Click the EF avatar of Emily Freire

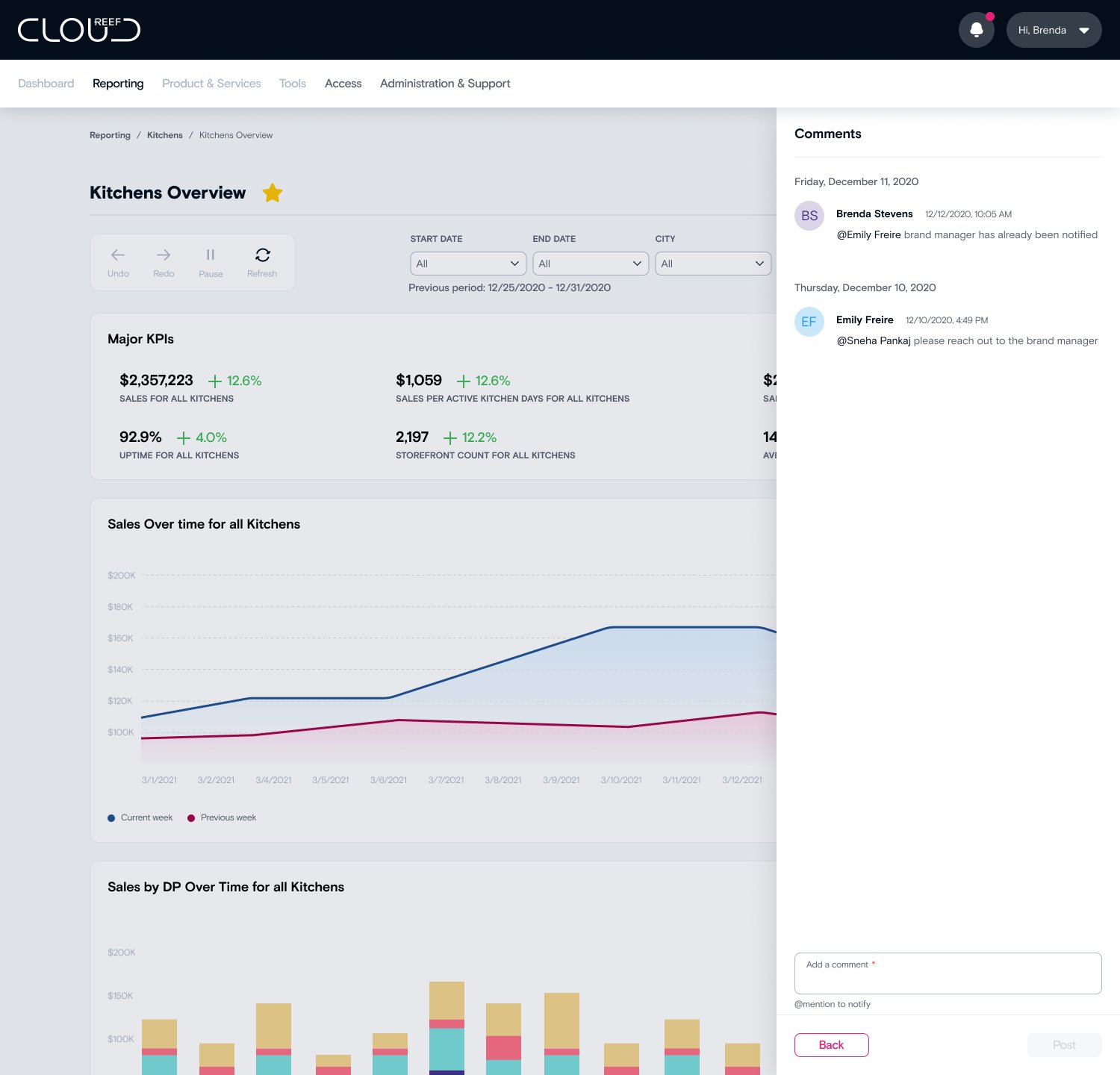[x=809, y=322]
